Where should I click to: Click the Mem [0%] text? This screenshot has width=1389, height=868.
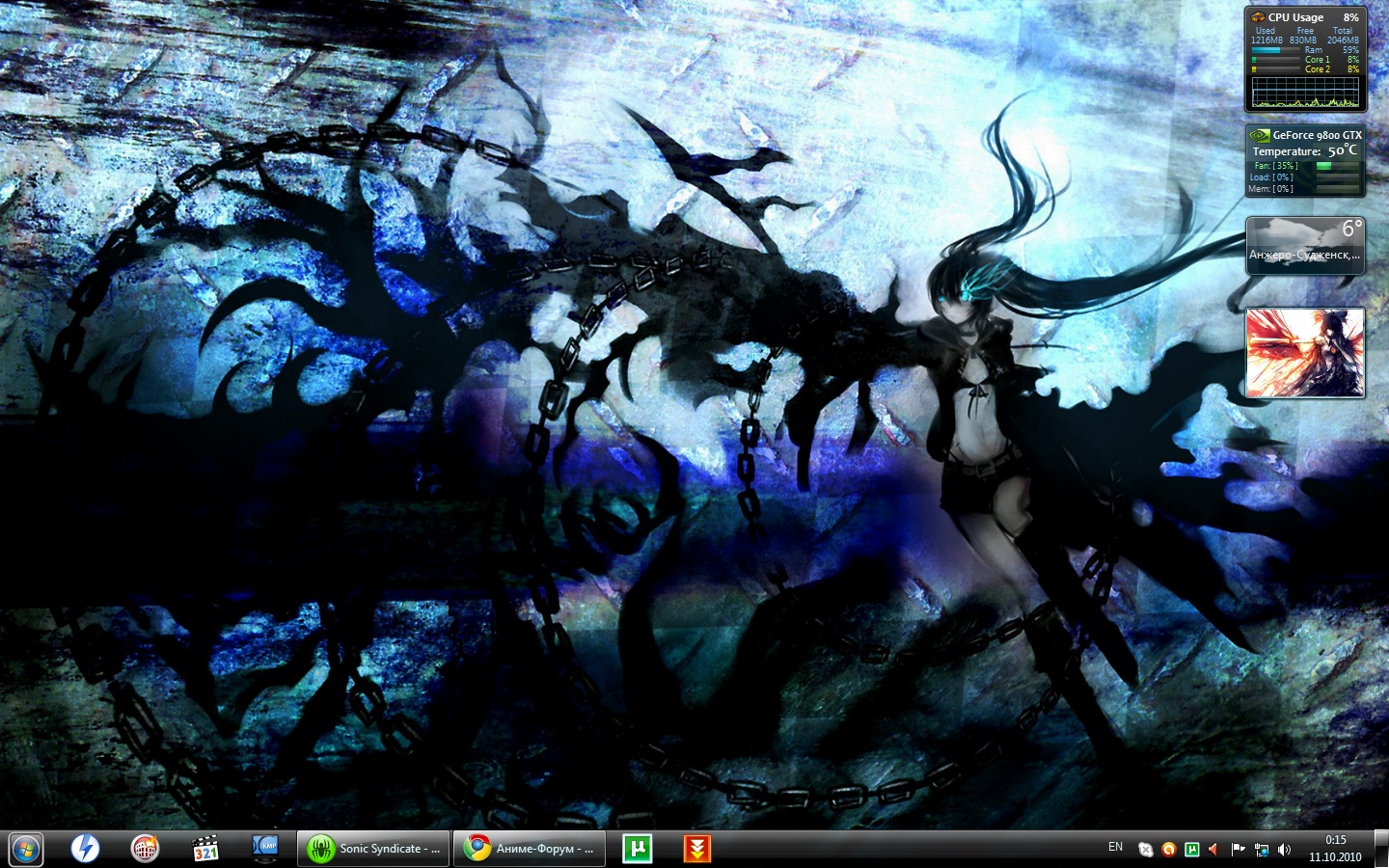[x=1270, y=189]
